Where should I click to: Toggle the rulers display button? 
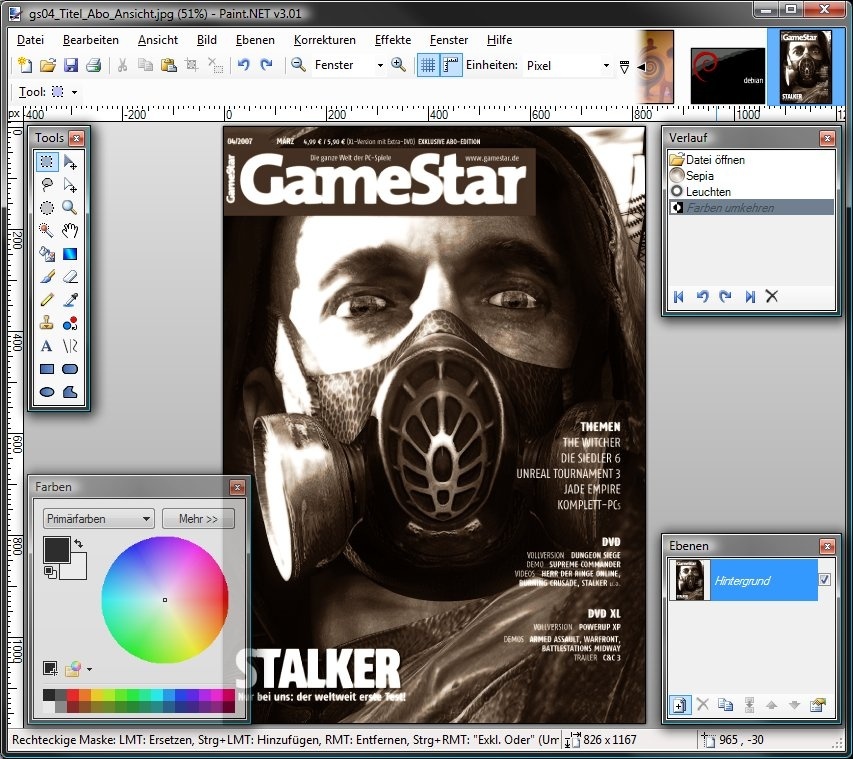[451, 65]
